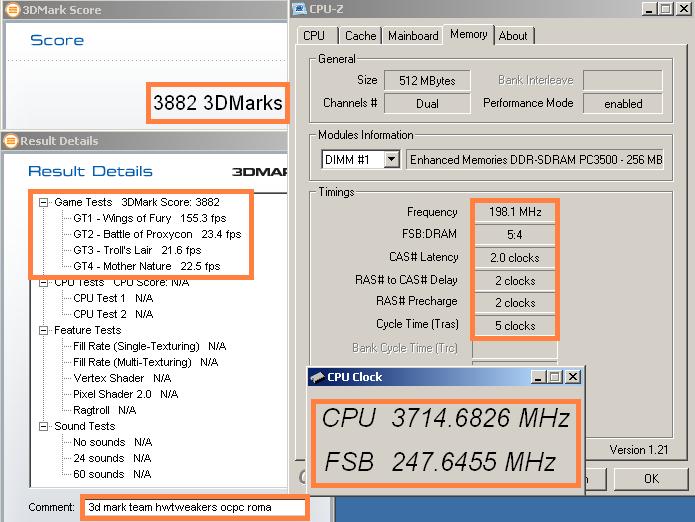Image resolution: width=695 pixels, height=522 pixels.
Task: Click the 198.1 MHz frequency value
Action: pyautogui.click(x=515, y=212)
